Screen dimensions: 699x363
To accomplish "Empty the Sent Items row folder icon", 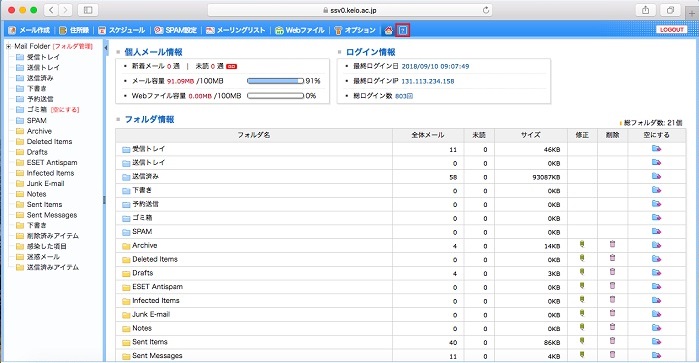I will point(656,342).
